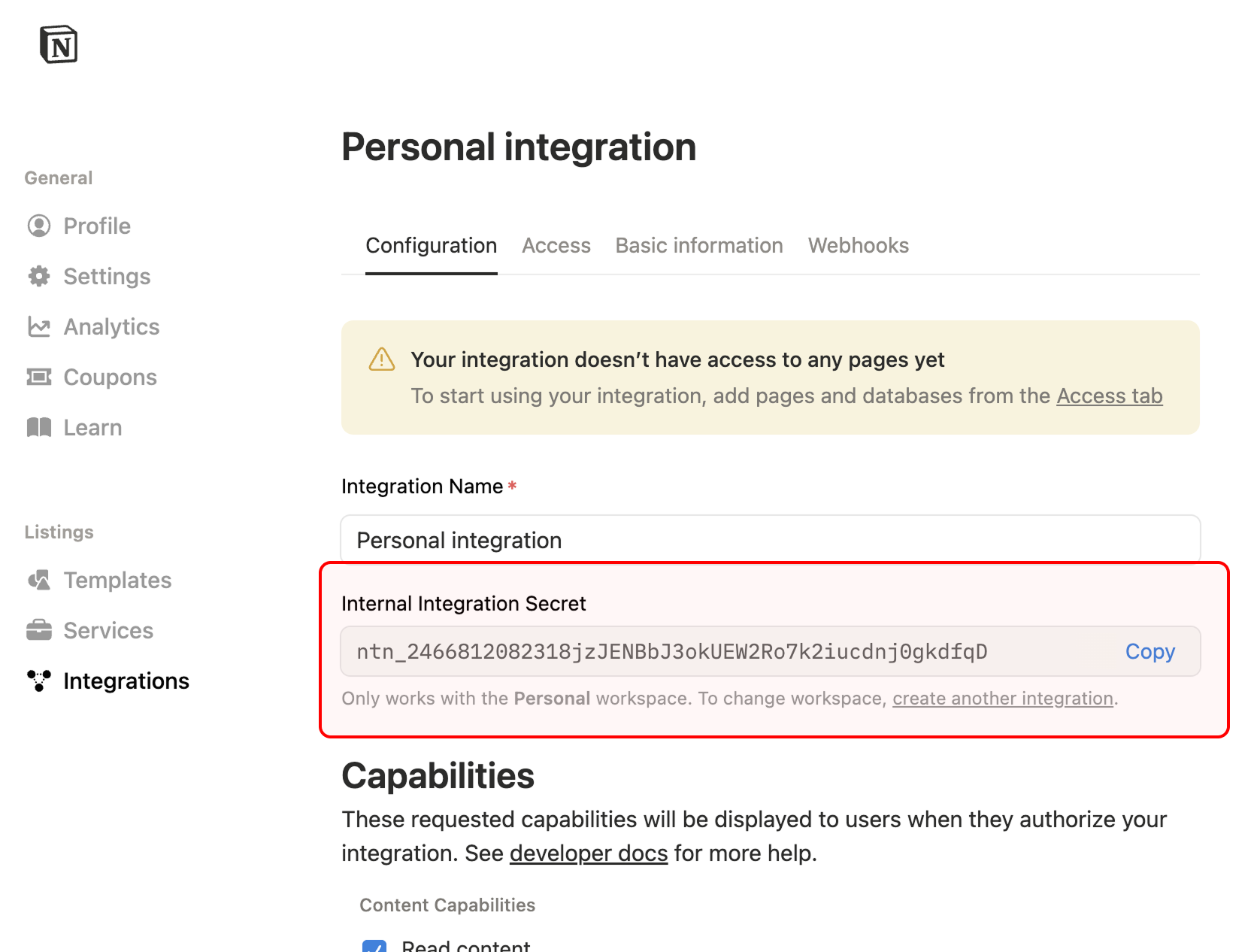Open the Basic information tab
Screen dimensions: 1260x952
pyautogui.click(x=698, y=245)
